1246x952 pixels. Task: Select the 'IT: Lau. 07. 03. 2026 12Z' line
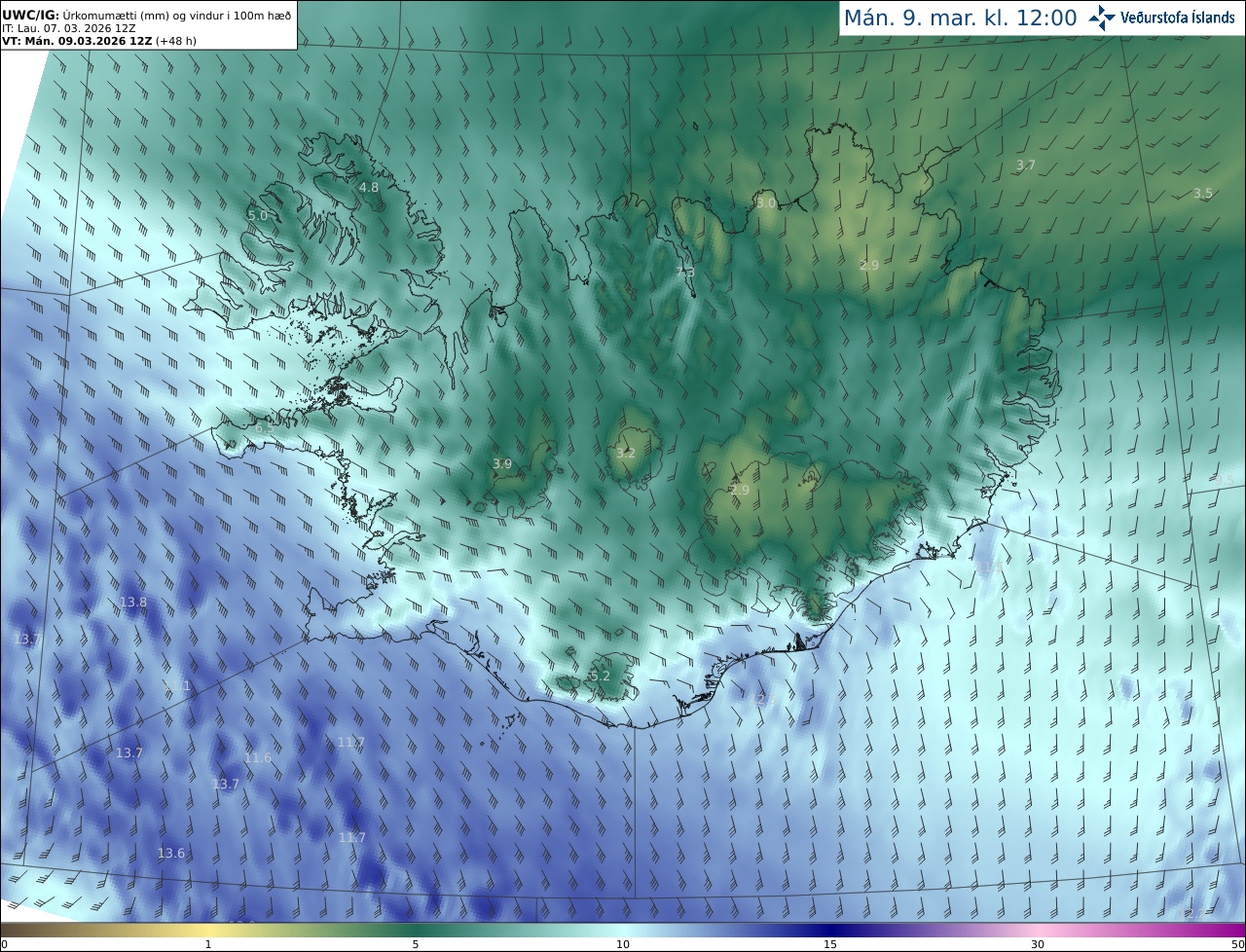(69, 28)
